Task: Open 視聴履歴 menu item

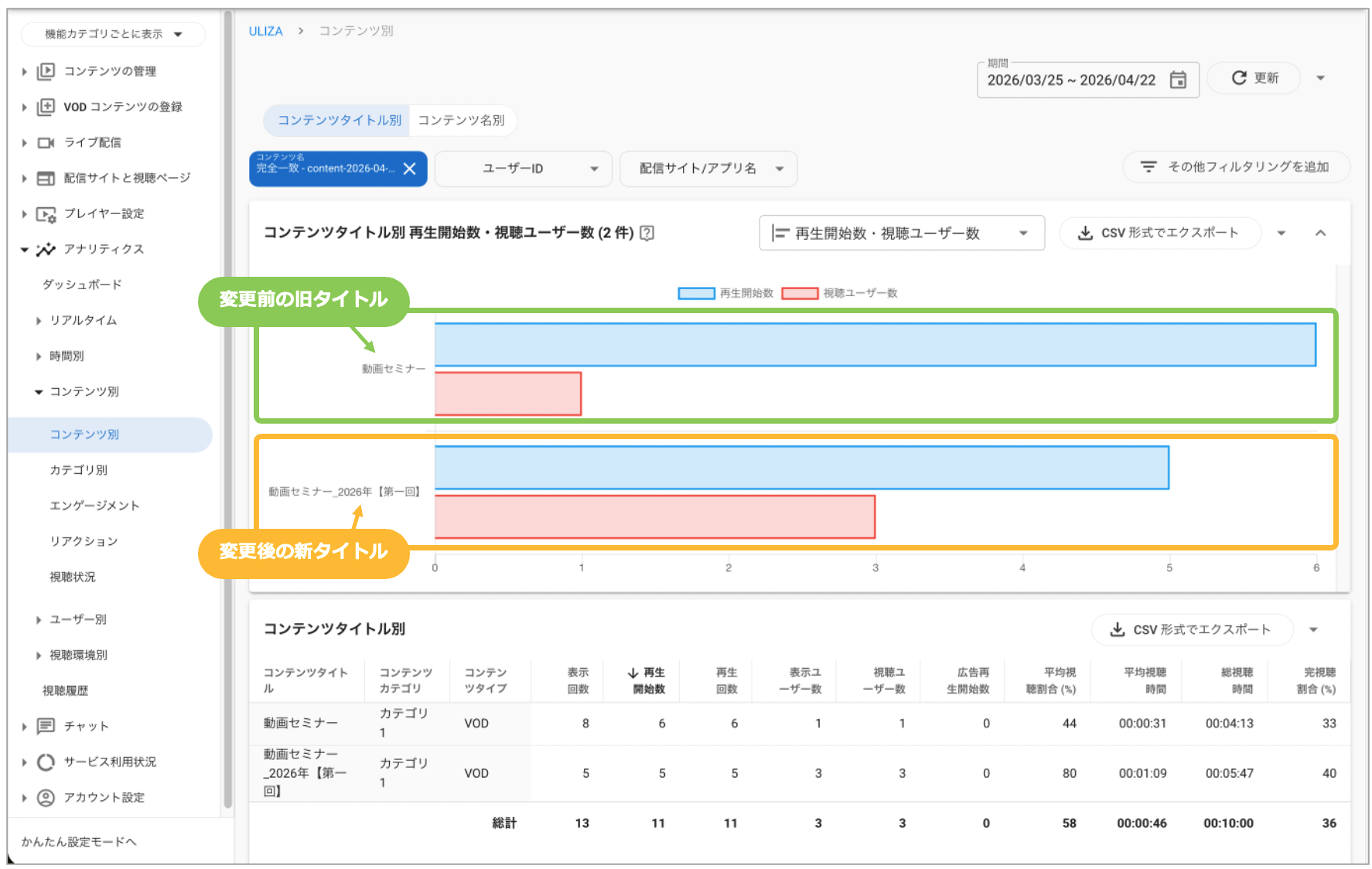Action: pos(65,690)
